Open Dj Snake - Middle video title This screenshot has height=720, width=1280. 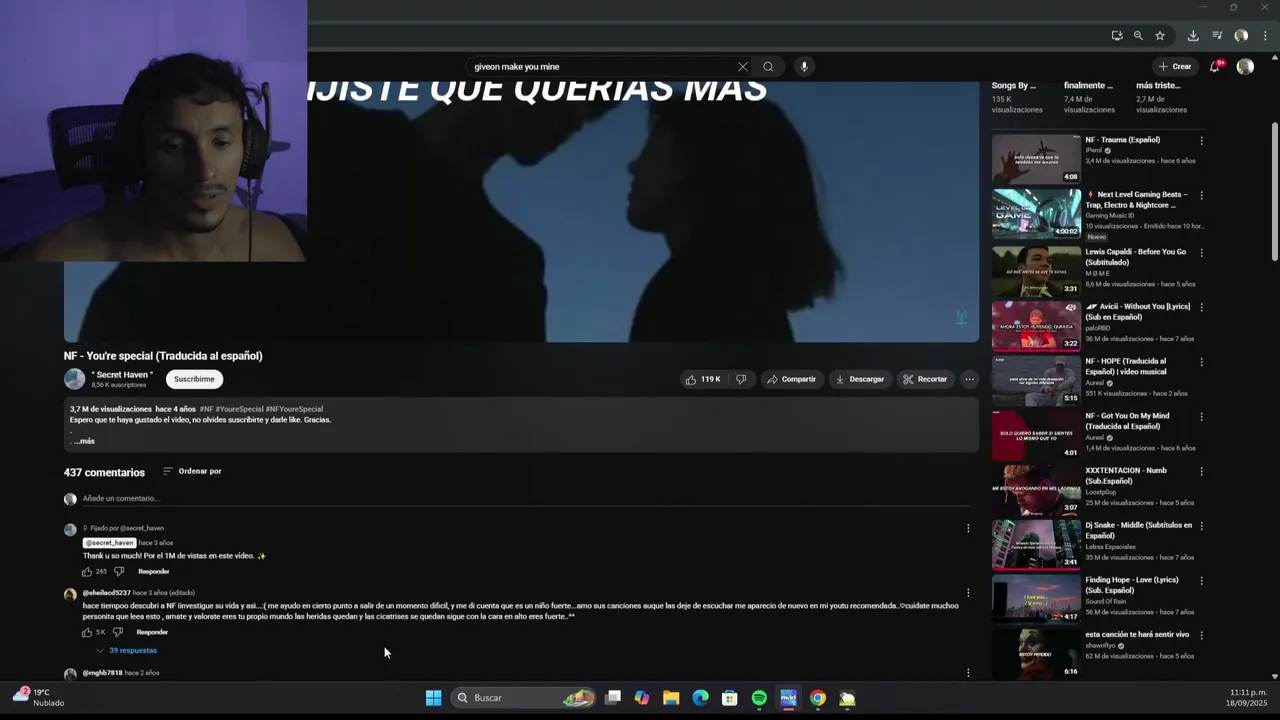(1139, 530)
